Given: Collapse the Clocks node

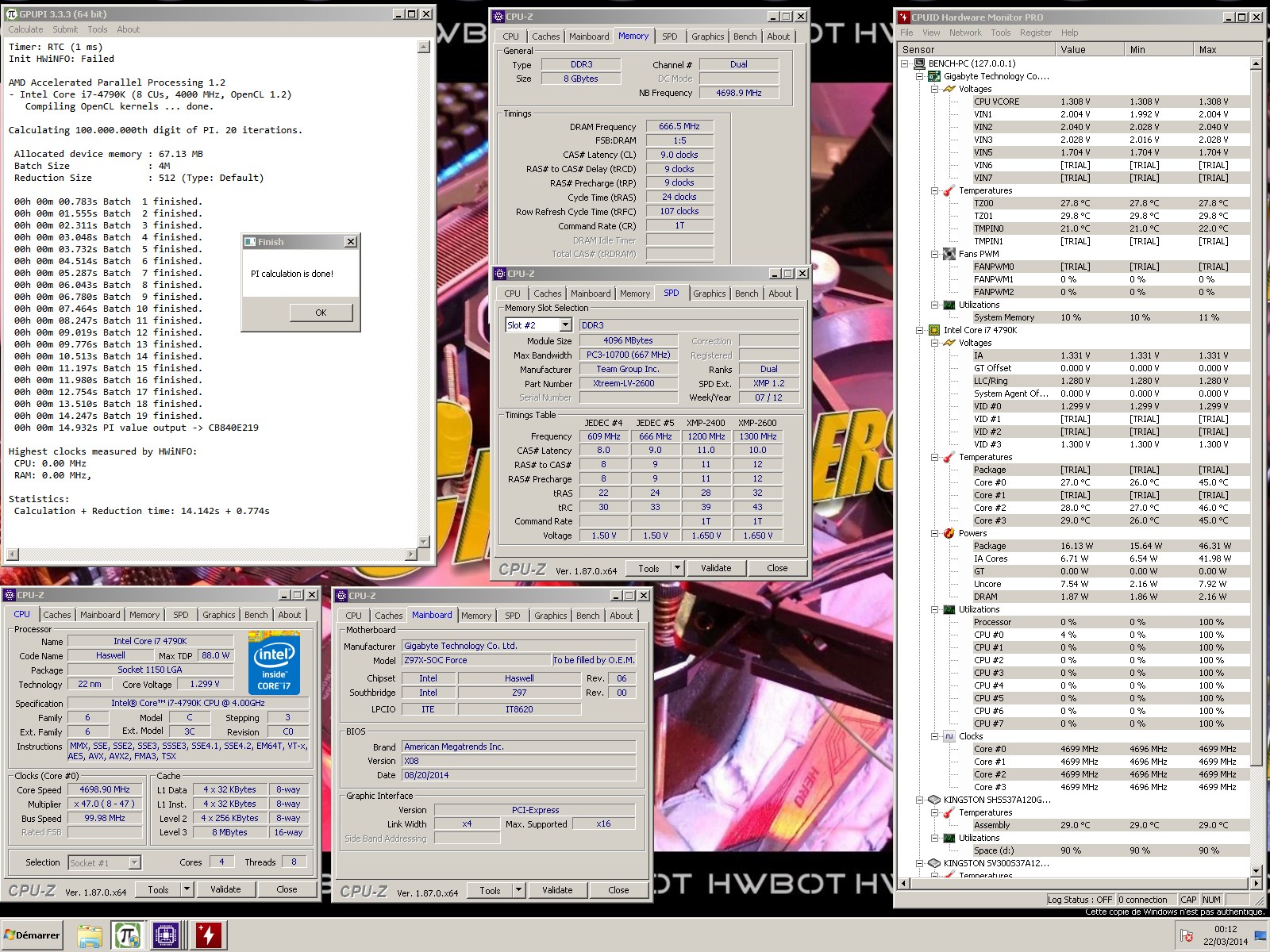Looking at the screenshot, I should pos(935,736).
